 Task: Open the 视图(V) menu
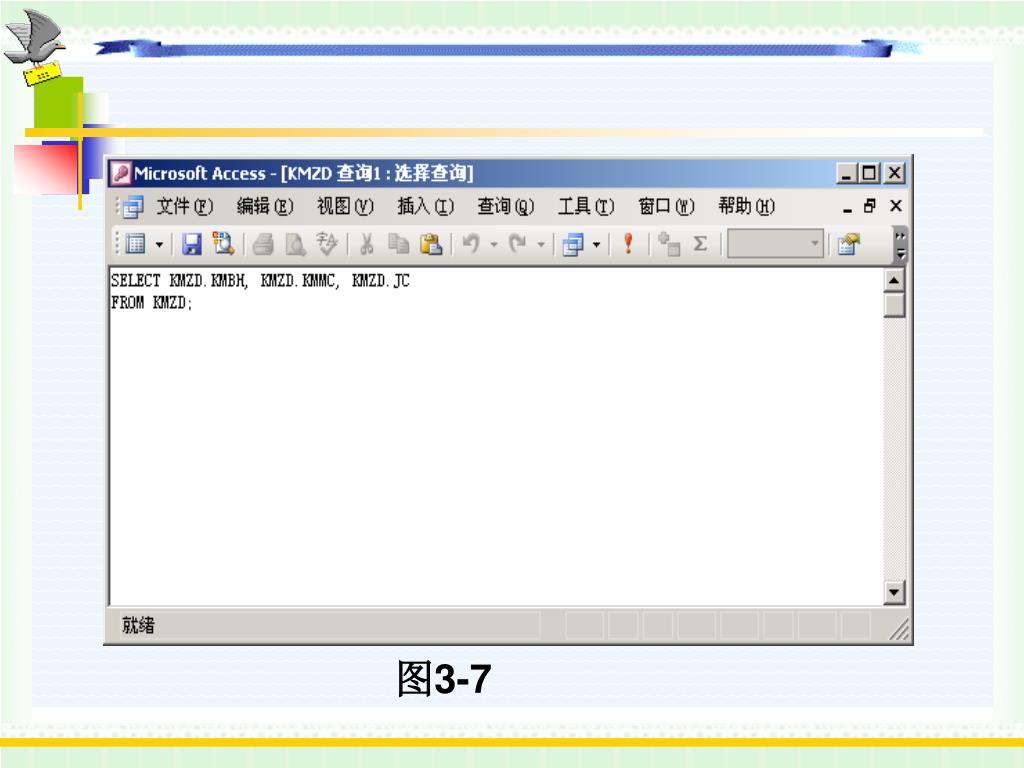[x=345, y=206]
